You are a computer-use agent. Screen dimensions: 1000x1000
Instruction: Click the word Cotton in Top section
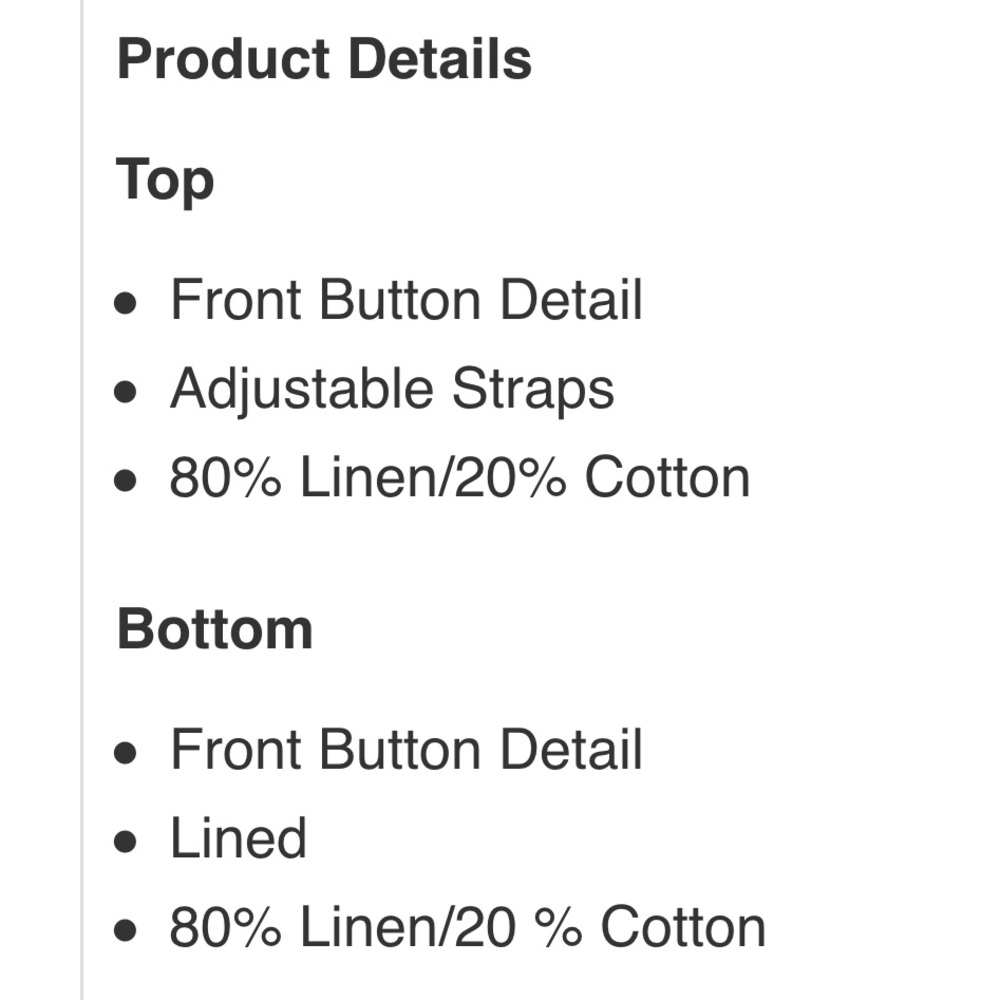click(667, 478)
